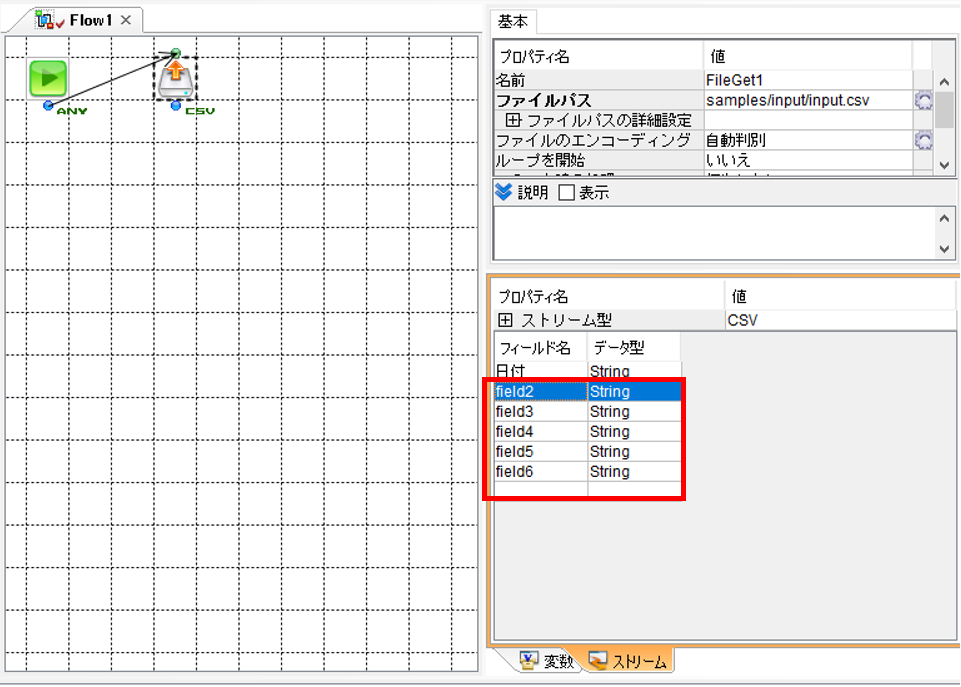Click String data type of field3
Viewport: 961px width, 687px height.
634,412
